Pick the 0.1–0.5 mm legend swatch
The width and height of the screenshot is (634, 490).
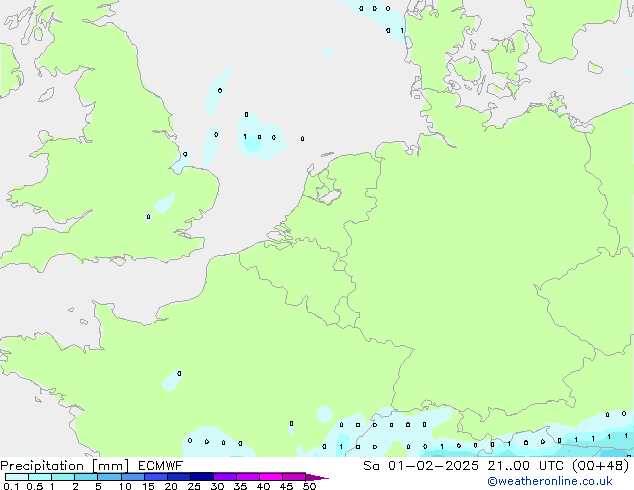click(x=17, y=477)
